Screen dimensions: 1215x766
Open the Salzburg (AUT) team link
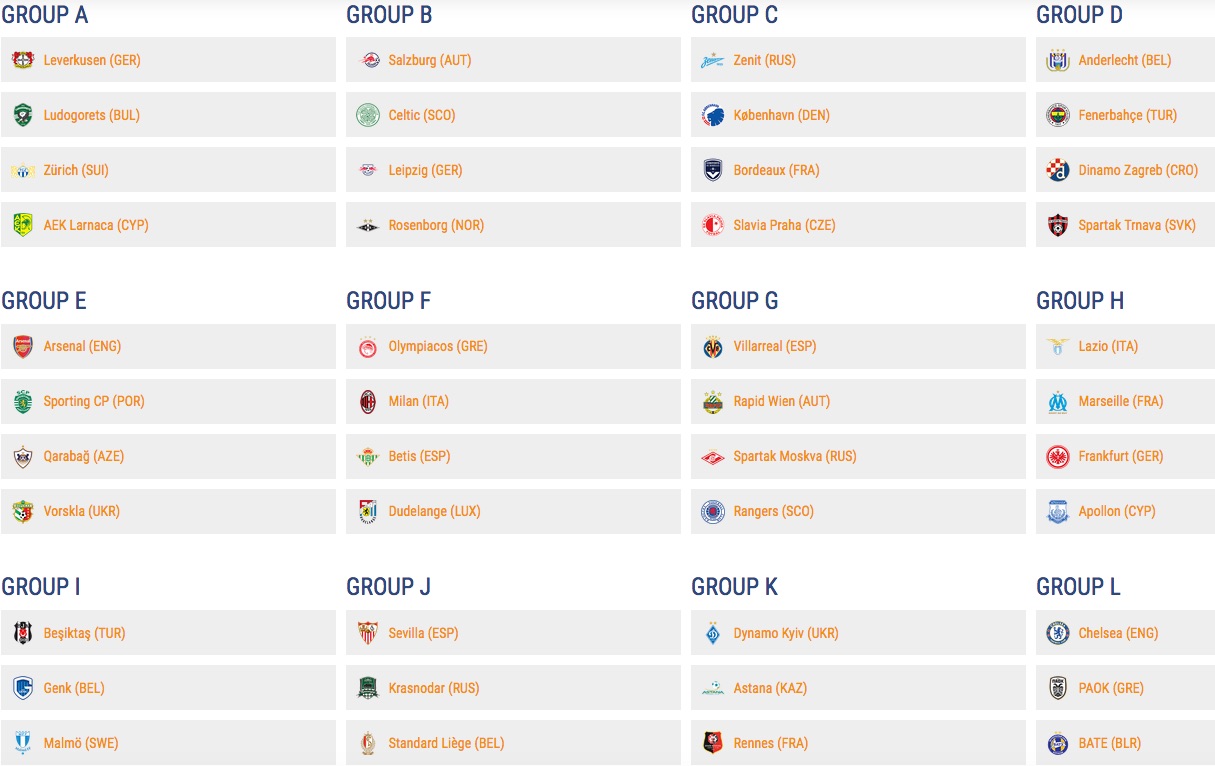429,60
